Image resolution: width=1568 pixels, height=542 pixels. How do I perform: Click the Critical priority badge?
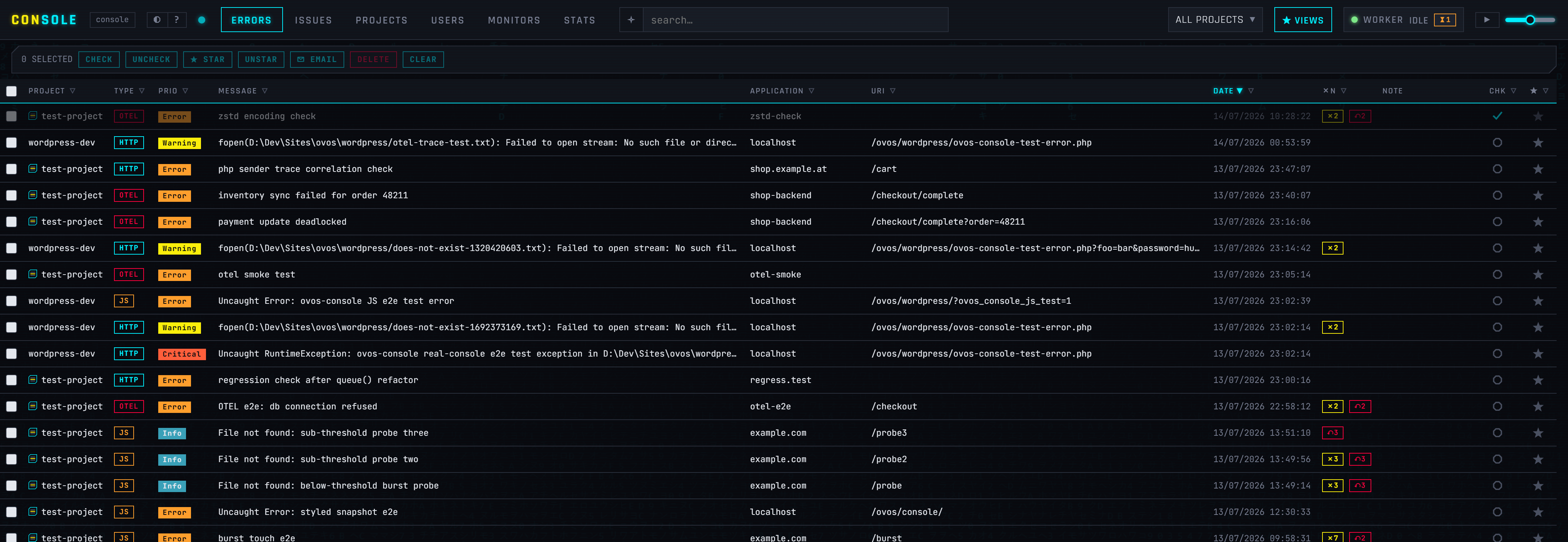pyautogui.click(x=181, y=354)
